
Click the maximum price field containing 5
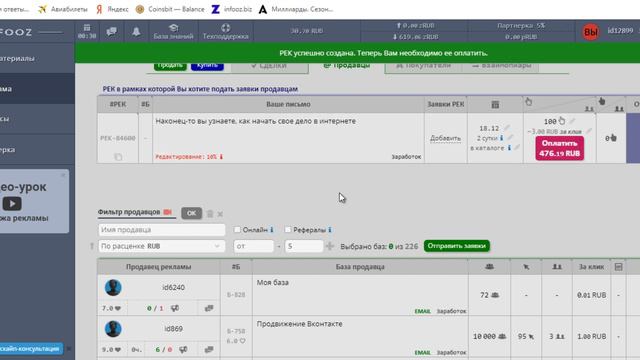tap(304, 246)
